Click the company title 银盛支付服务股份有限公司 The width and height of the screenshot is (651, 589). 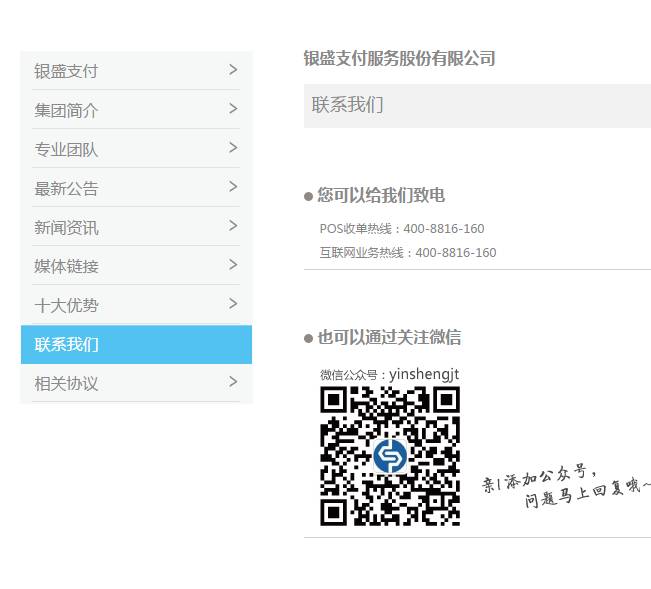click(399, 58)
